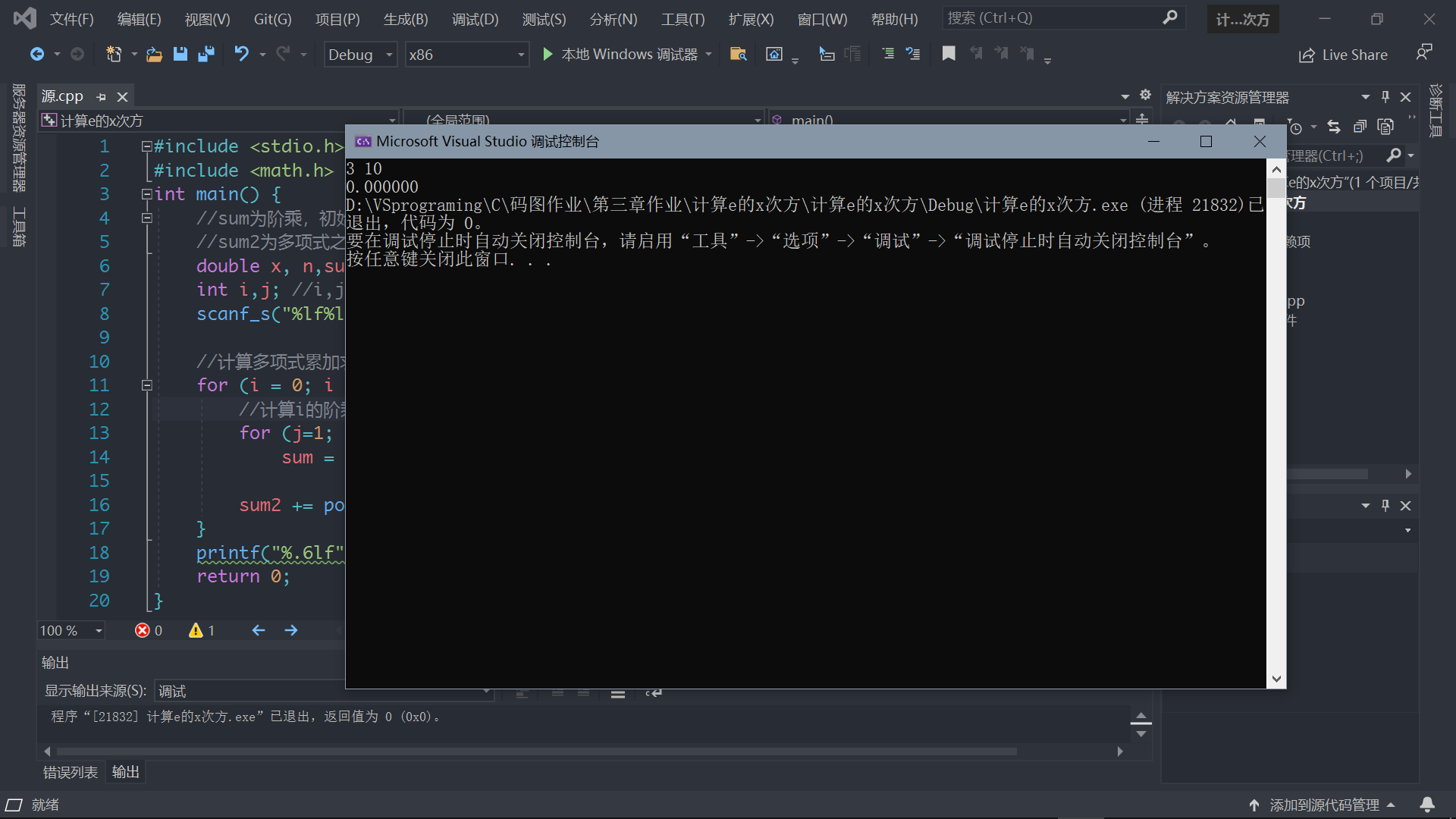The image size is (1456, 819).
Task: Click the find in files folder icon
Action: (x=738, y=54)
